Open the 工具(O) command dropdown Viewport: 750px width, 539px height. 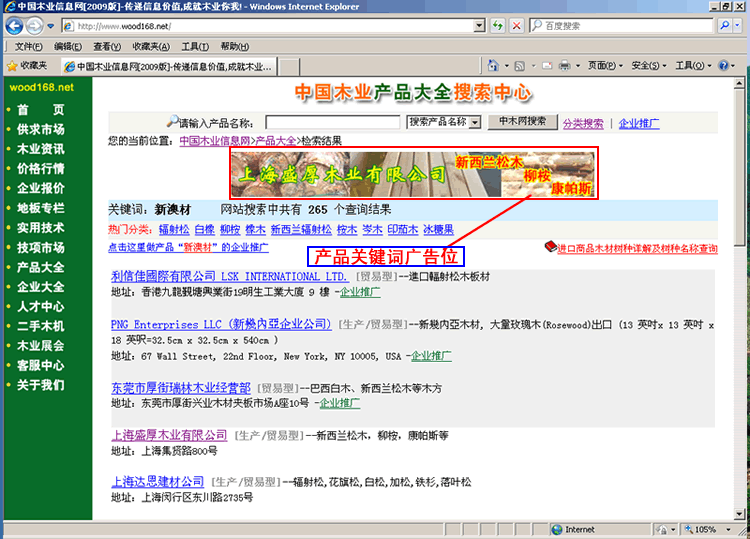pyautogui.click(x=693, y=66)
